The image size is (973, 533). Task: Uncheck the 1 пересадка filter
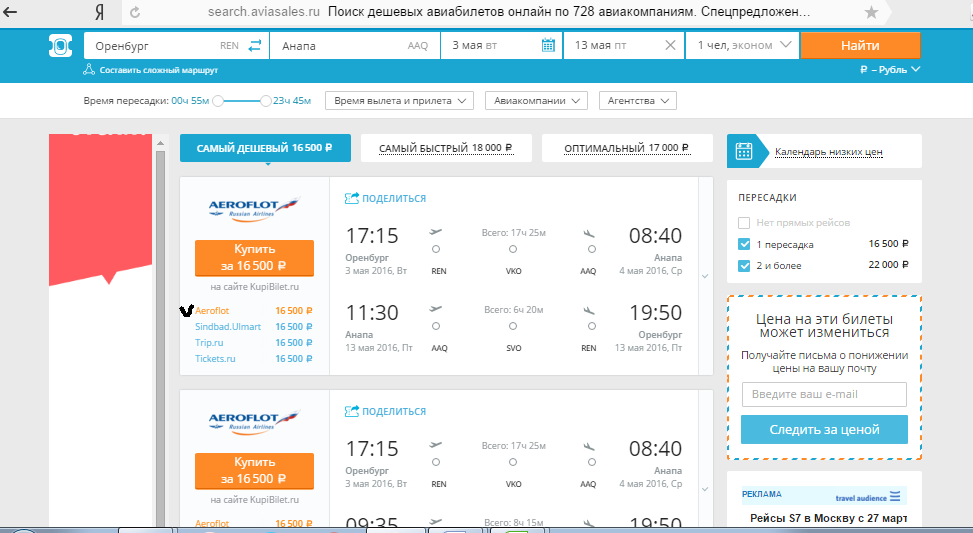click(744, 244)
